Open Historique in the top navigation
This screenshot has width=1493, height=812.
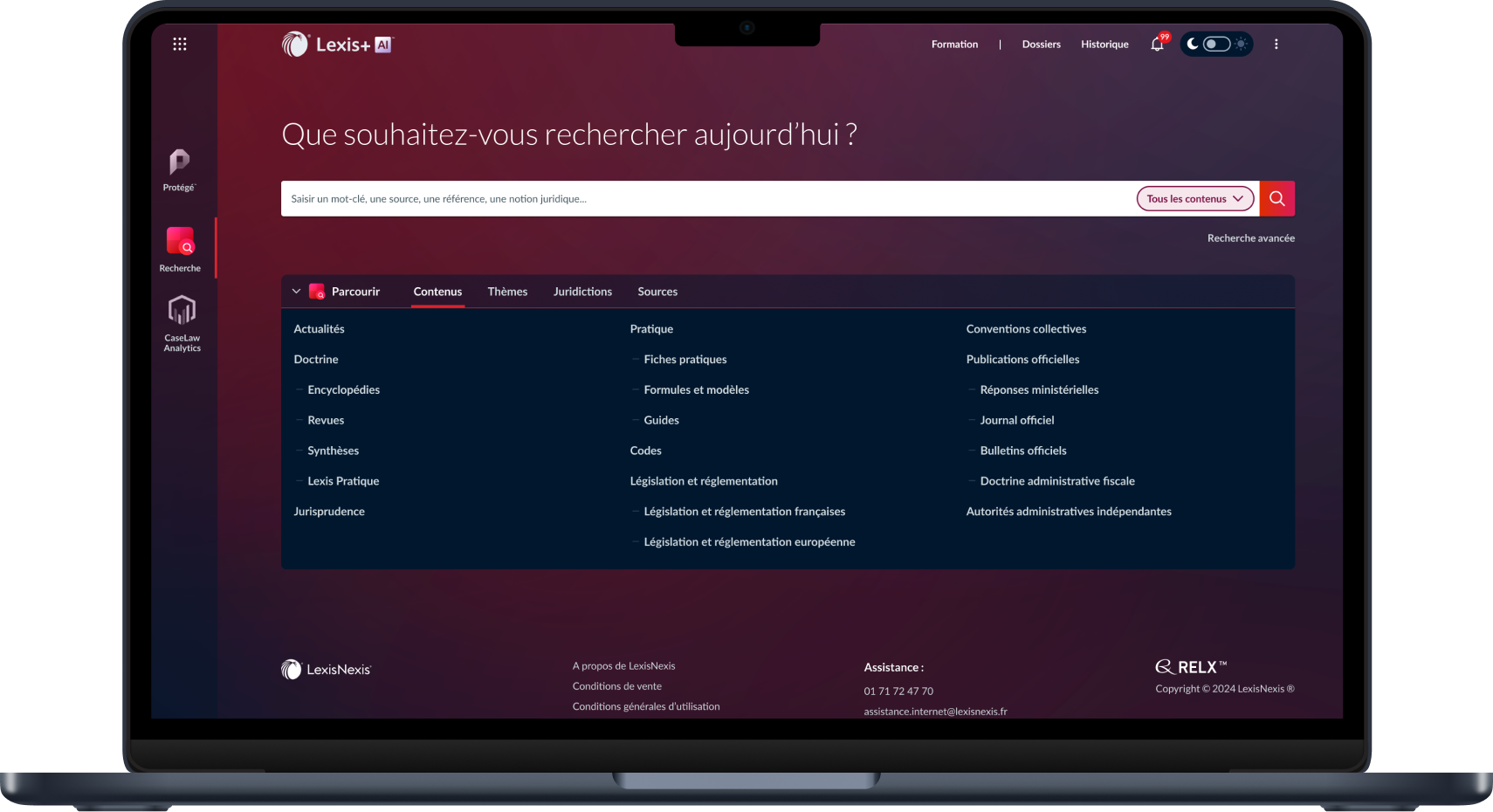coord(1104,44)
